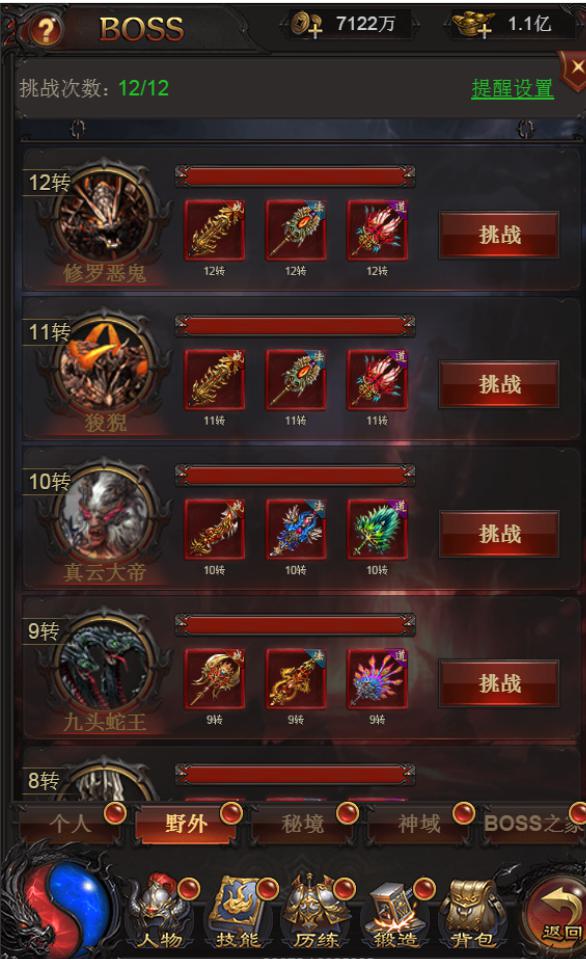586x959 pixels.
Task: Select the 野外 tab
Action: (186, 824)
